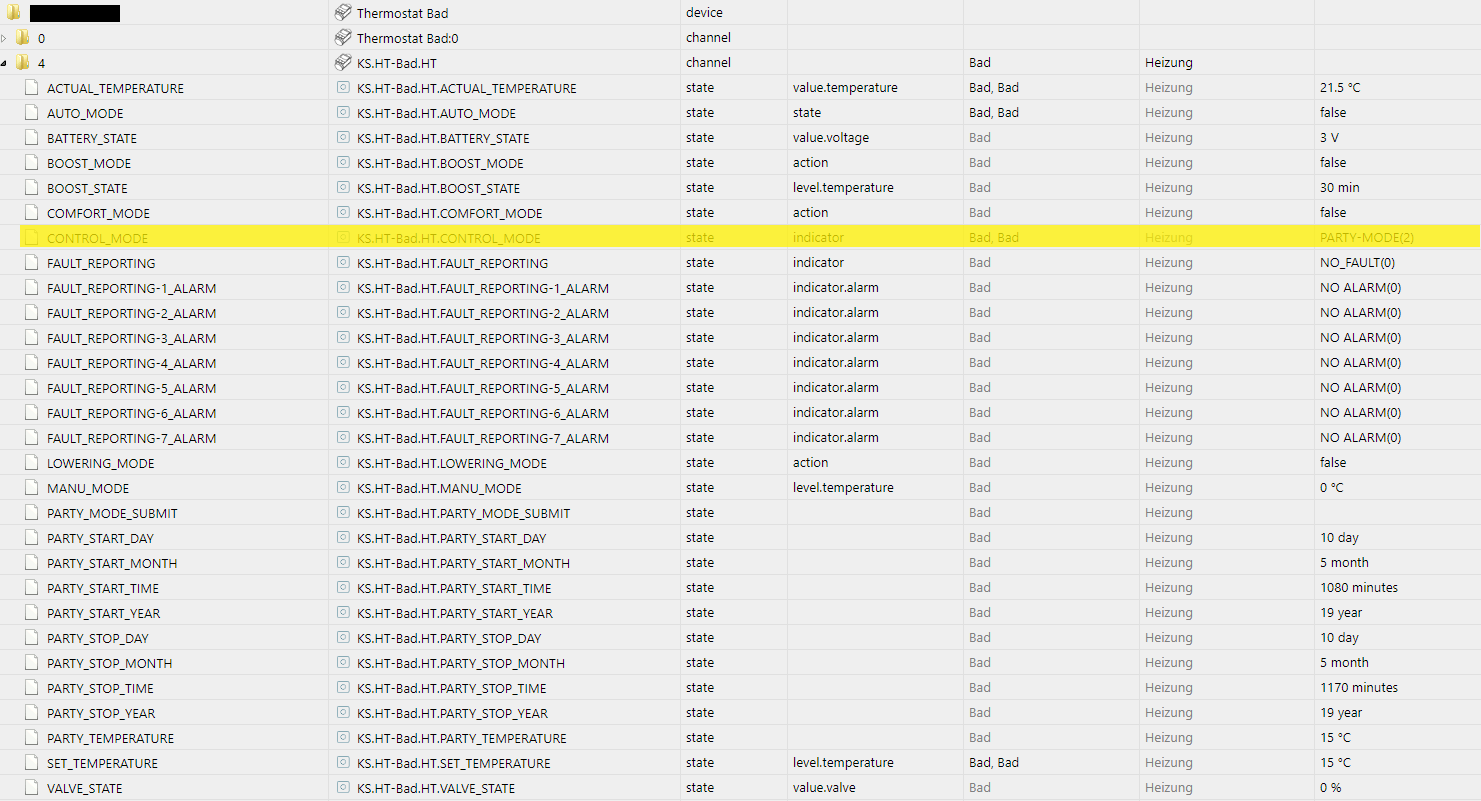Click the file icon before ACTUAL_TEMPERATURE
Image resolution: width=1481 pixels, height=801 pixels.
30,88
